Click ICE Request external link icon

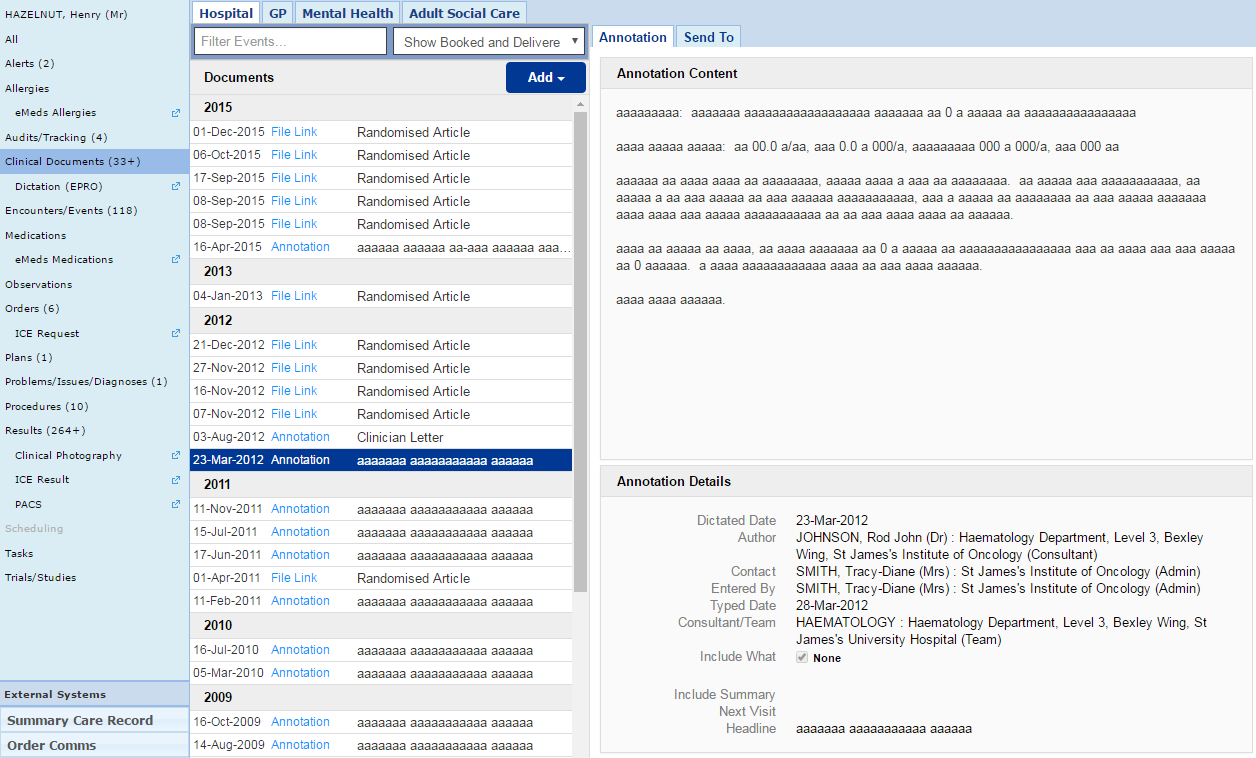[176, 334]
